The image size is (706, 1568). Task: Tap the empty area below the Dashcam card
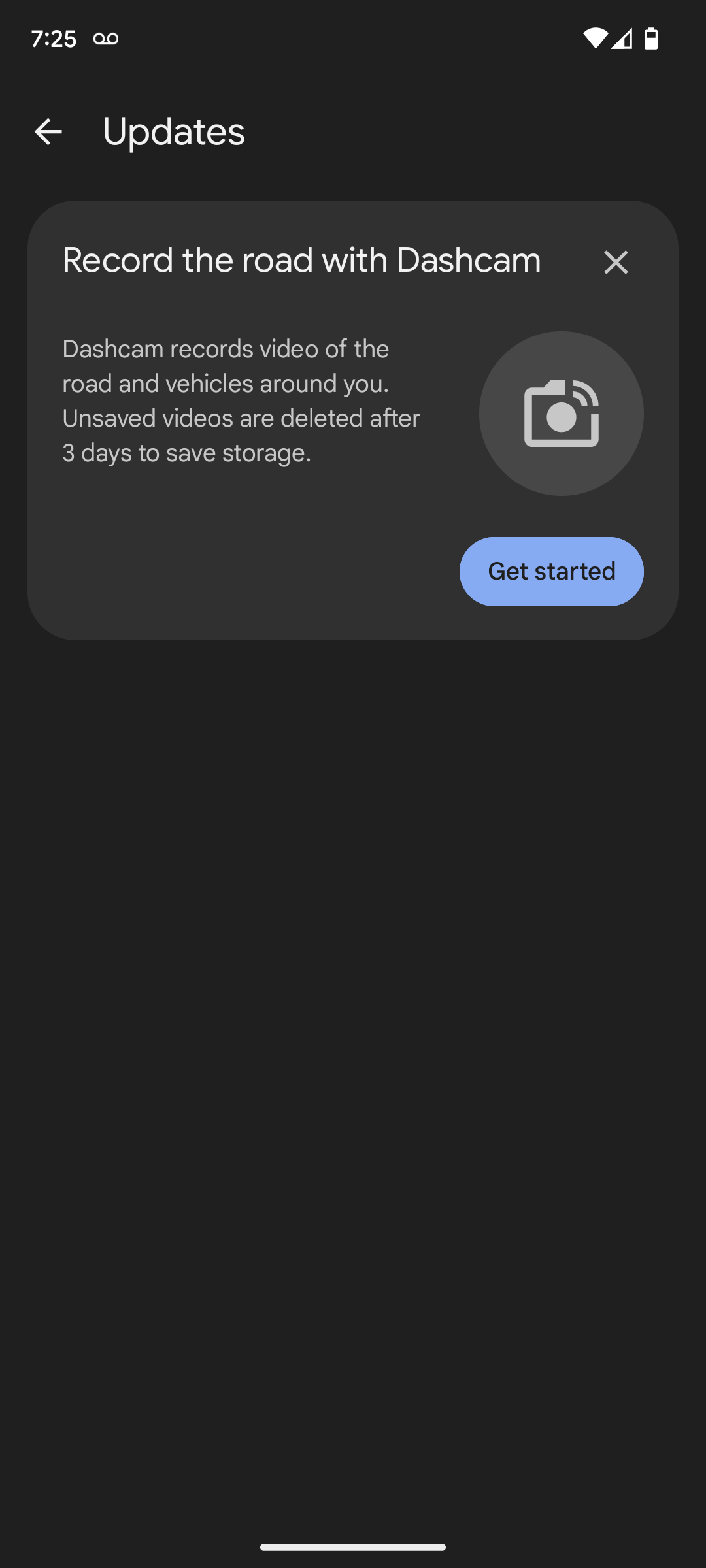[353, 980]
